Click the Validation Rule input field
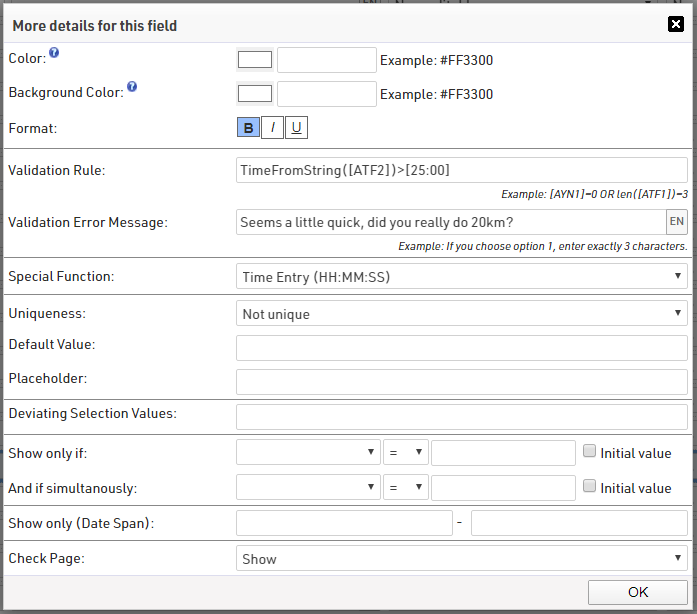Viewport: 697px width, 614px height. coord(462,170)
